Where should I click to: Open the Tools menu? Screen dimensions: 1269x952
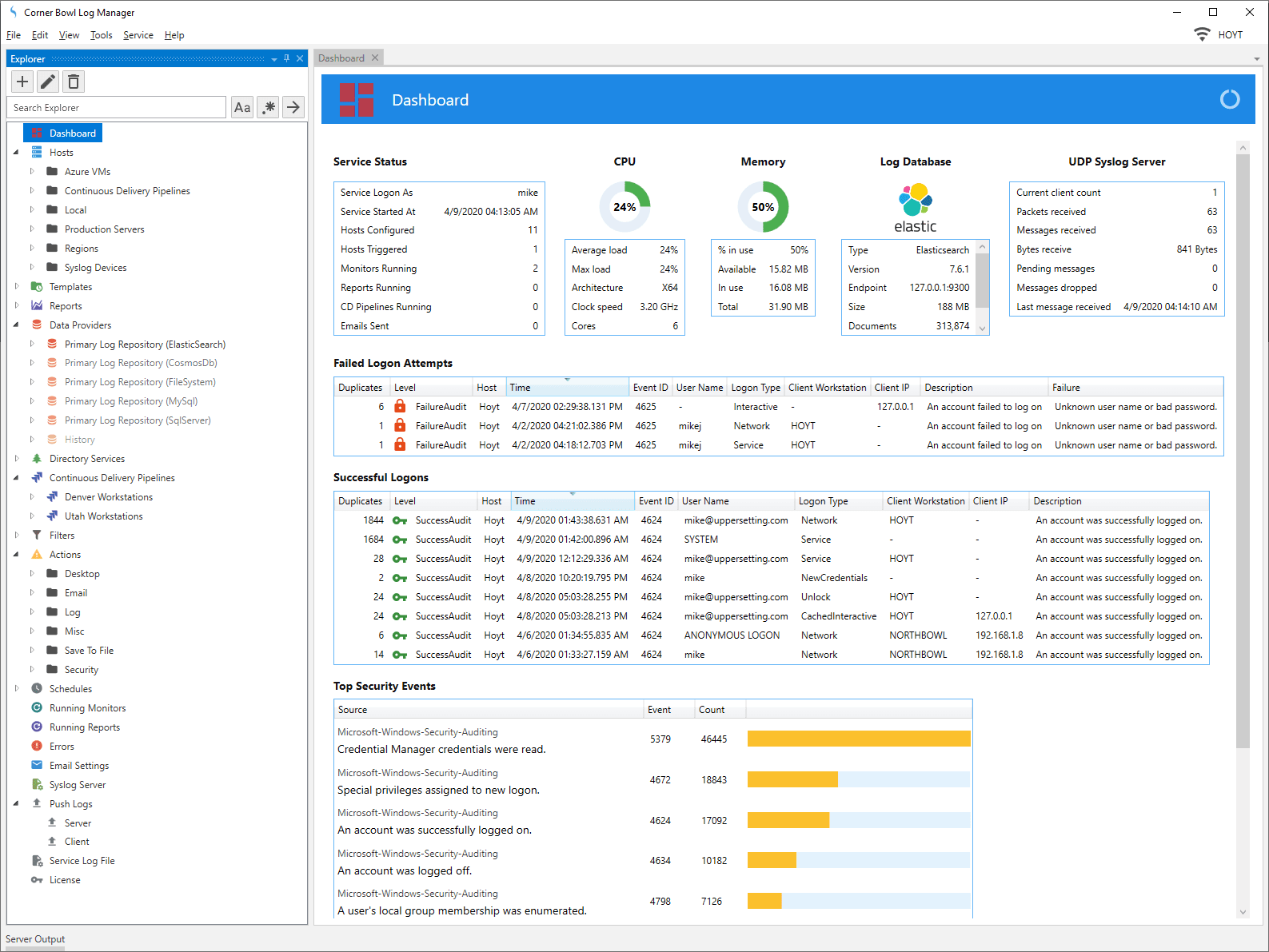pos(101,35)
